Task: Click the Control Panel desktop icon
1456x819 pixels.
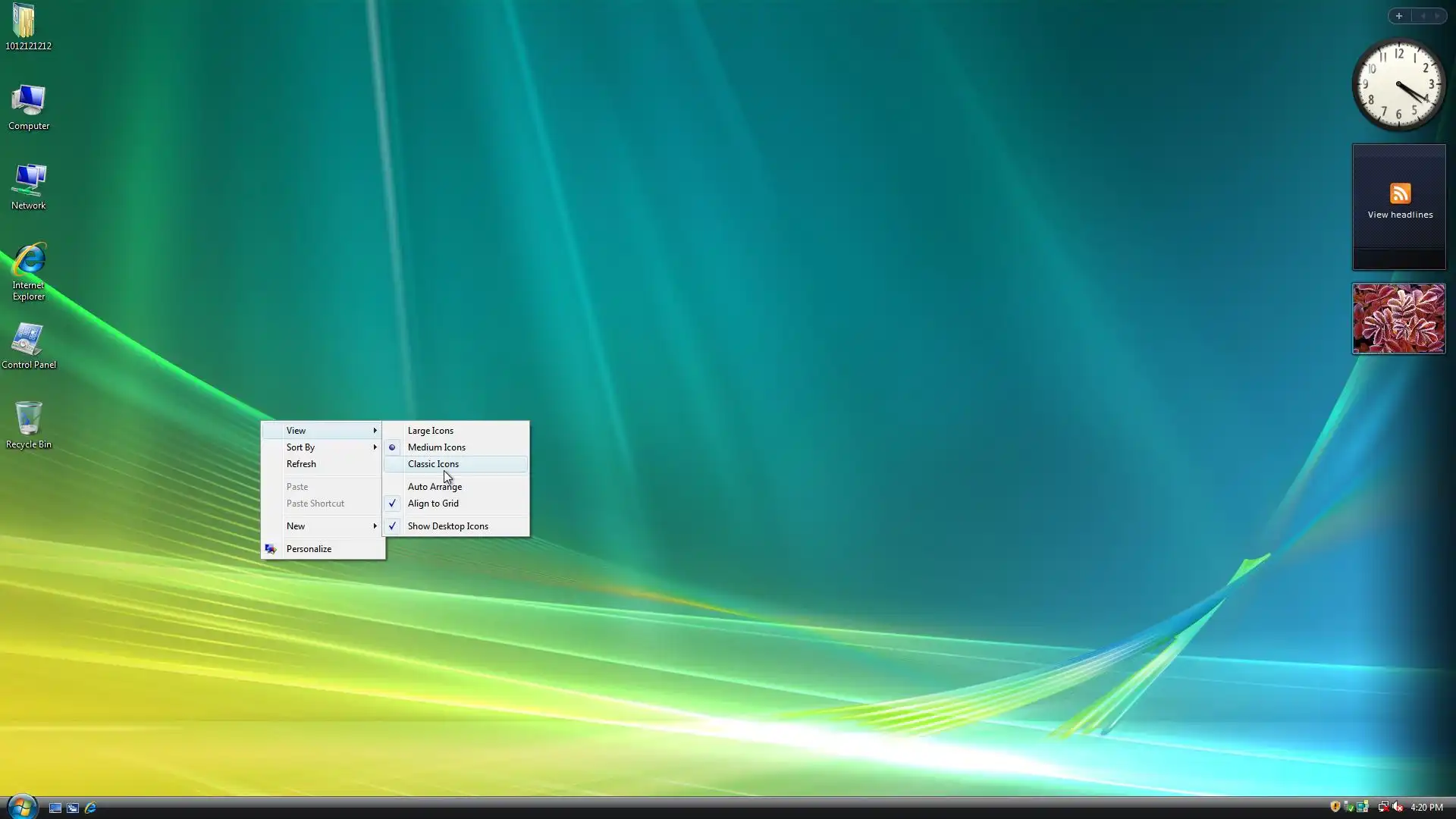Action: 29,346
